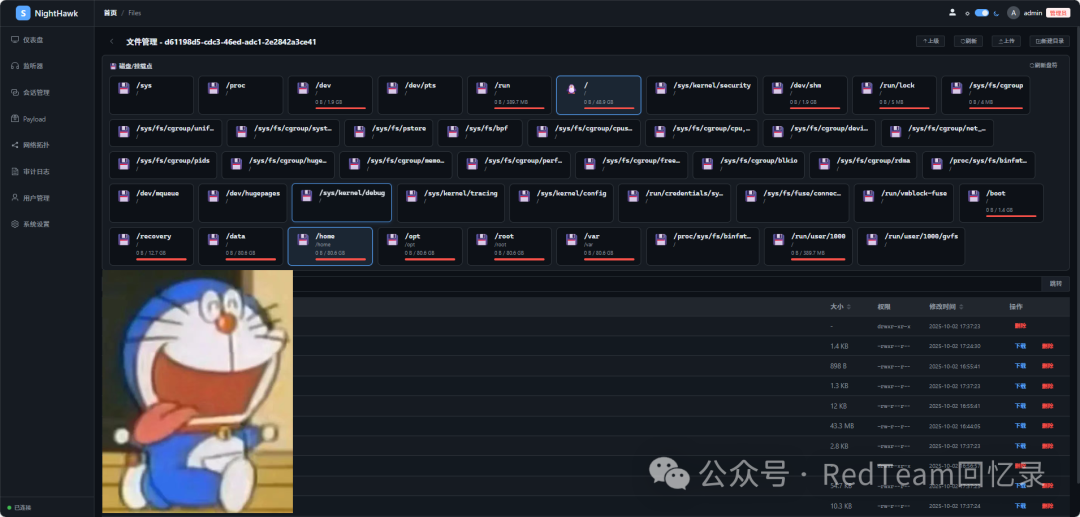Image resolution: width=1080 pixels, height=517 pixels.
Task: Go to 审计日志 in the sidebar
Action: coord(36,171)
